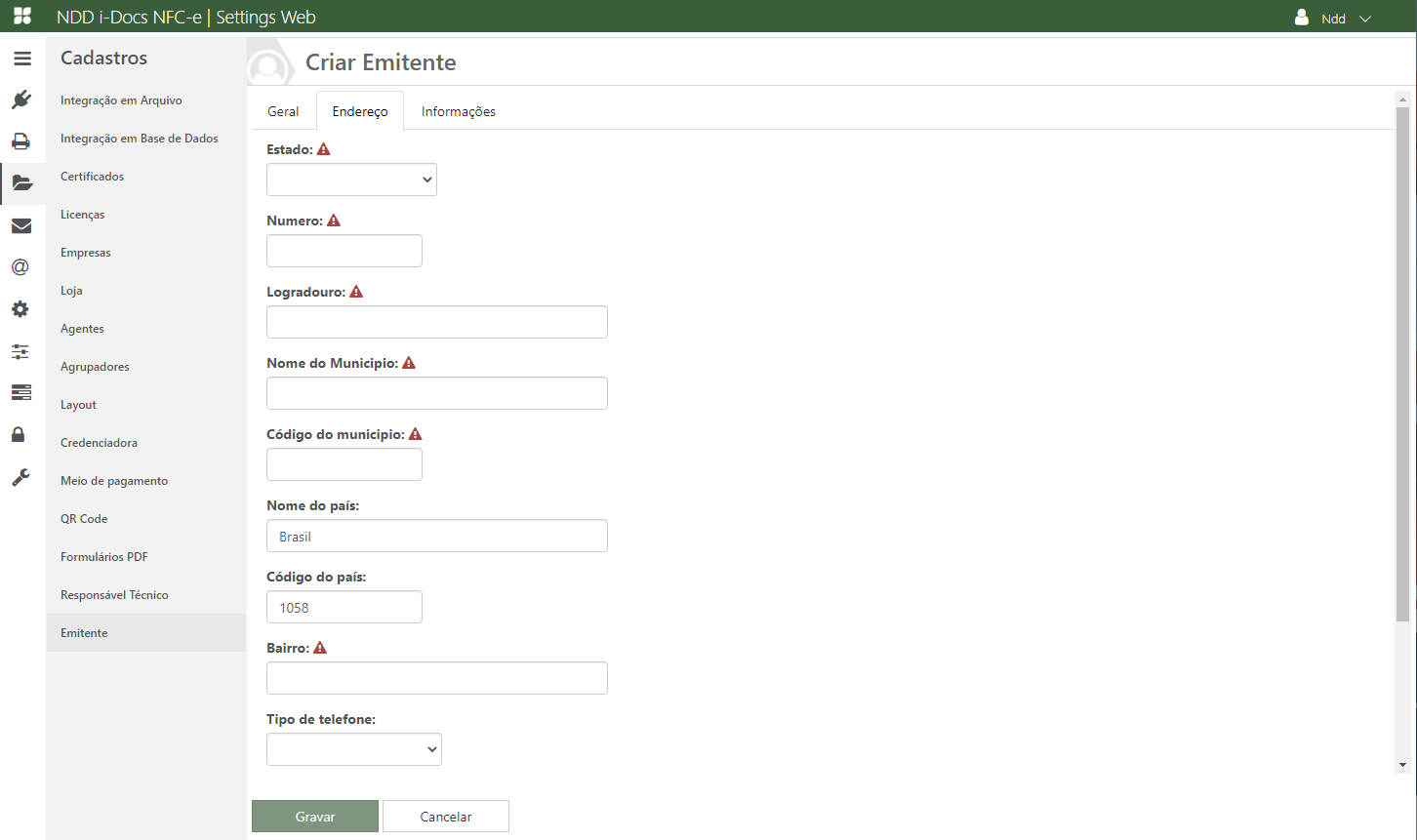This screenshot has width=1417, height=840.
Task: Open the Credenciadora menu item
Action: [145, 443]
